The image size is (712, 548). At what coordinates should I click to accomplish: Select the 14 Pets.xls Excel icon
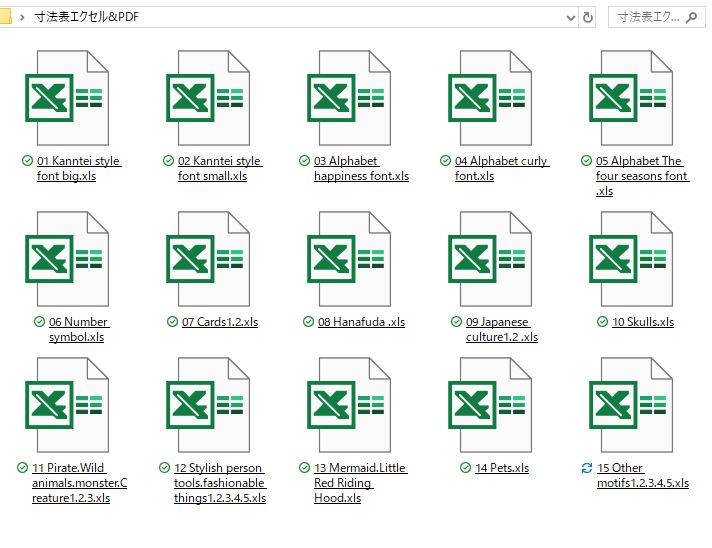click(490, 405)
